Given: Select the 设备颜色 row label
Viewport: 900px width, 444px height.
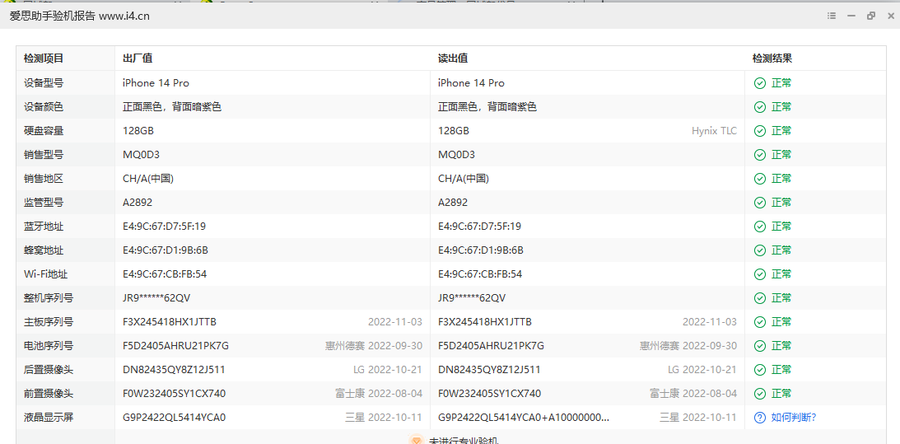Looking at the screenshot, I should 44,107.
